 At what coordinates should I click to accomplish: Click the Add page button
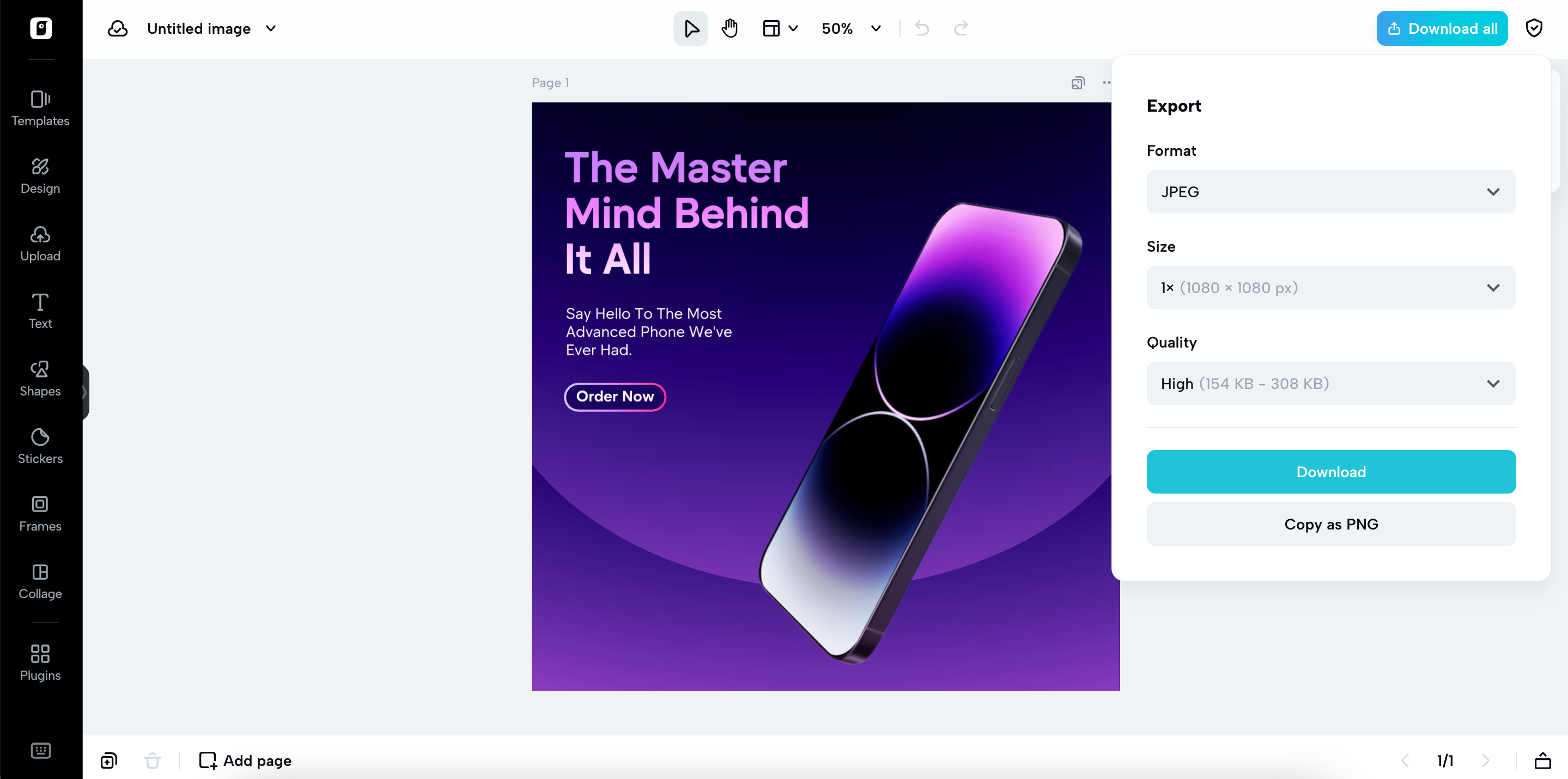tap(245, 760)
